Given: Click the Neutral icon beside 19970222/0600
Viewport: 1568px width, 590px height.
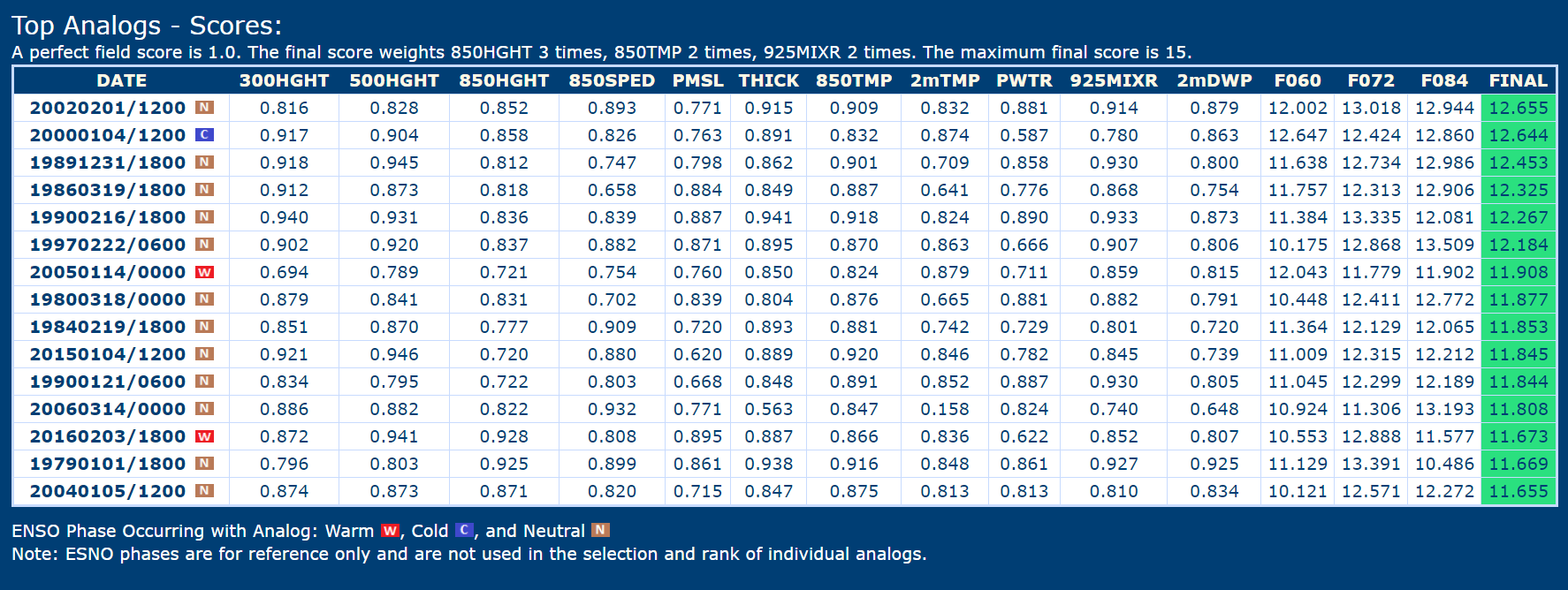Looking at the screenshot, I should (204, 245).
